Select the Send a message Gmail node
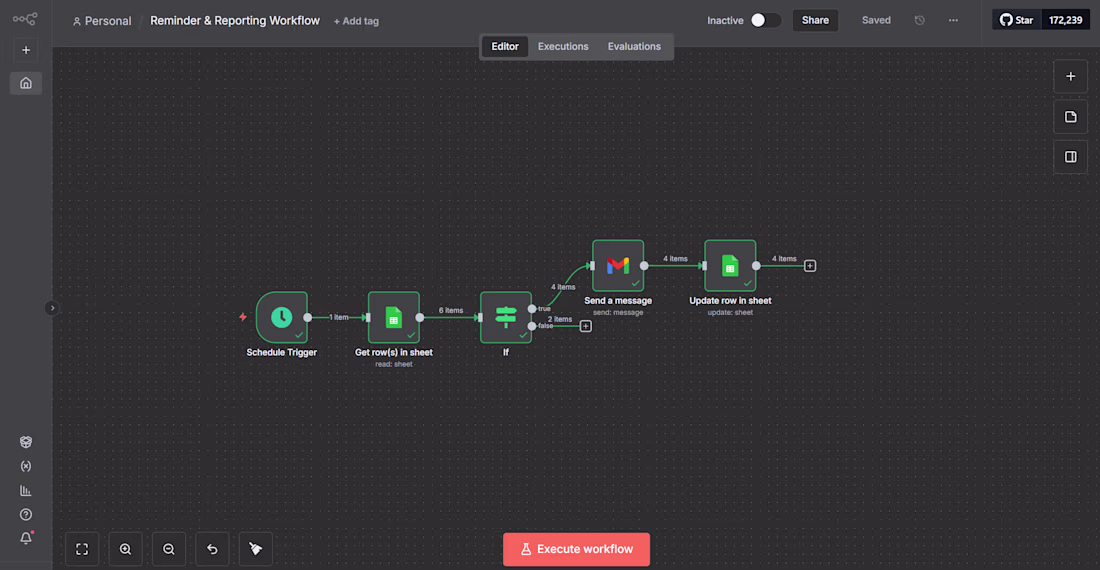The image size is (1100, 570). [x=618, y=266]
